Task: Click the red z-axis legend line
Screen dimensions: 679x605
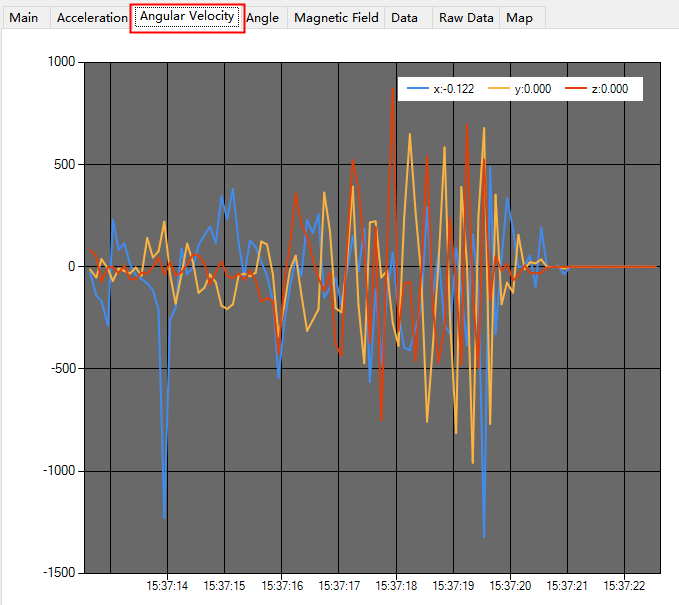Action: coord(576,89)
